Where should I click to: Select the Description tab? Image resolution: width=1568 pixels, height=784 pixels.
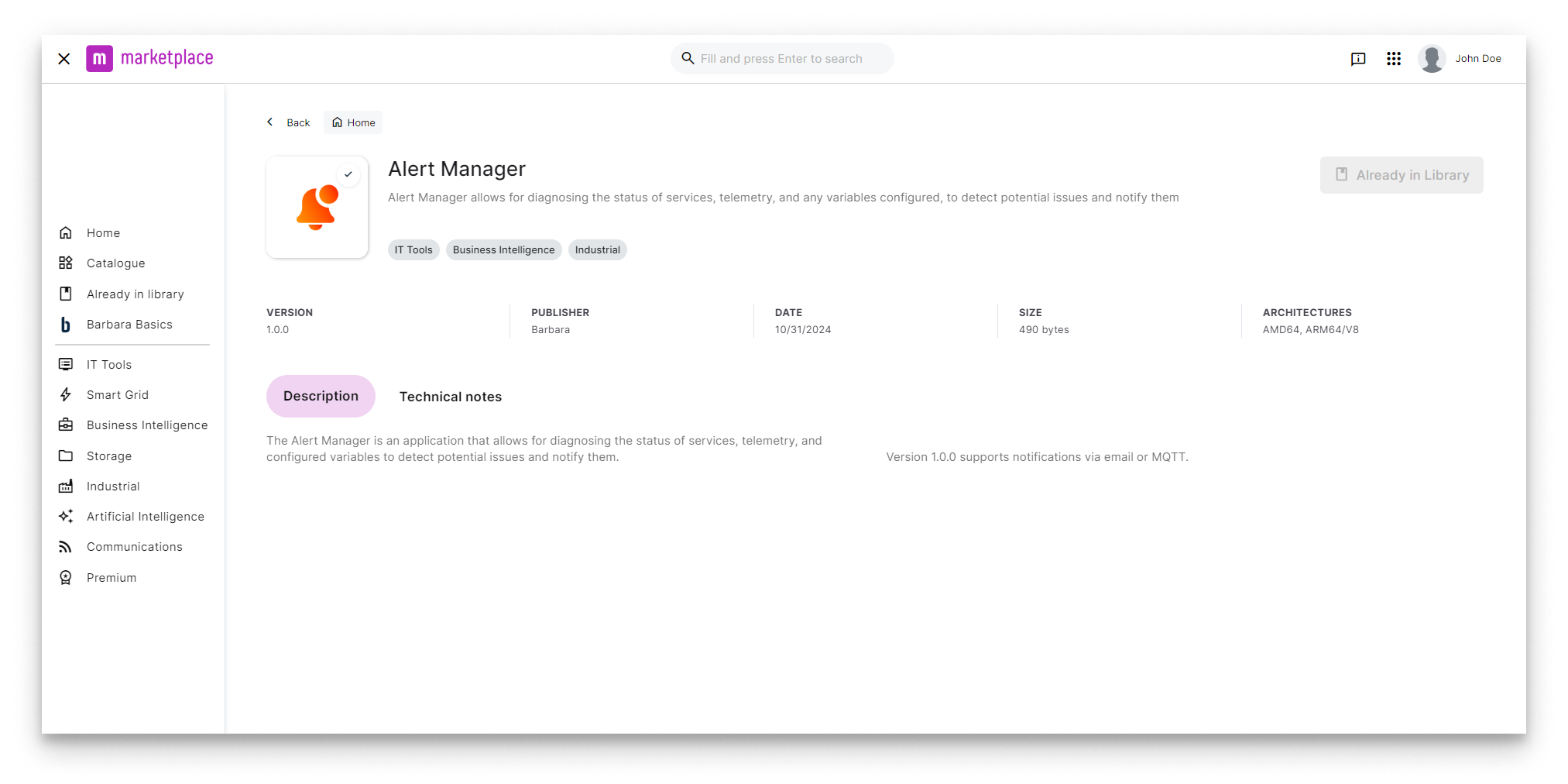(321, 396)
